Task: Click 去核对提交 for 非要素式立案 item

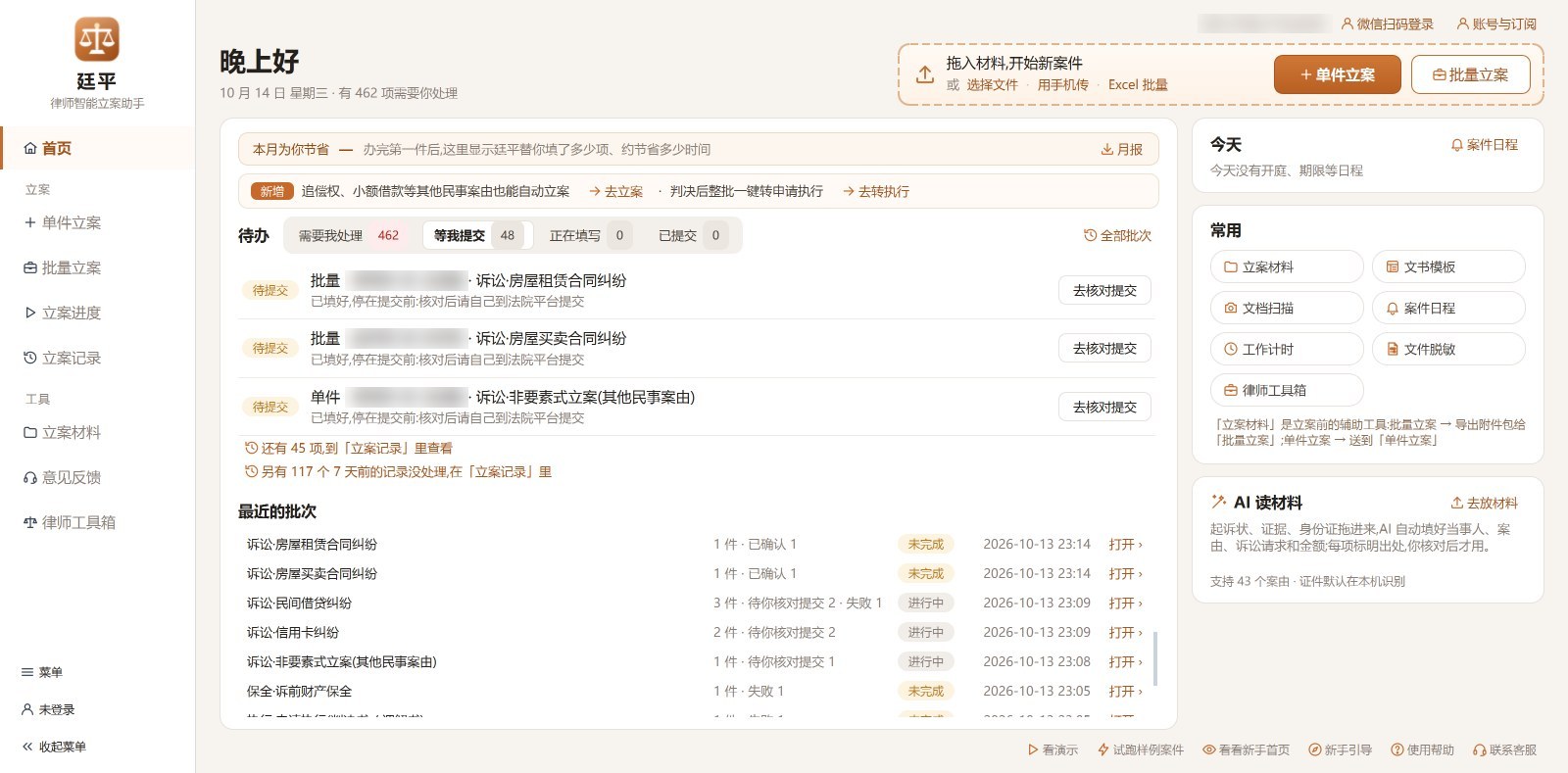Action: [1104, 407]
